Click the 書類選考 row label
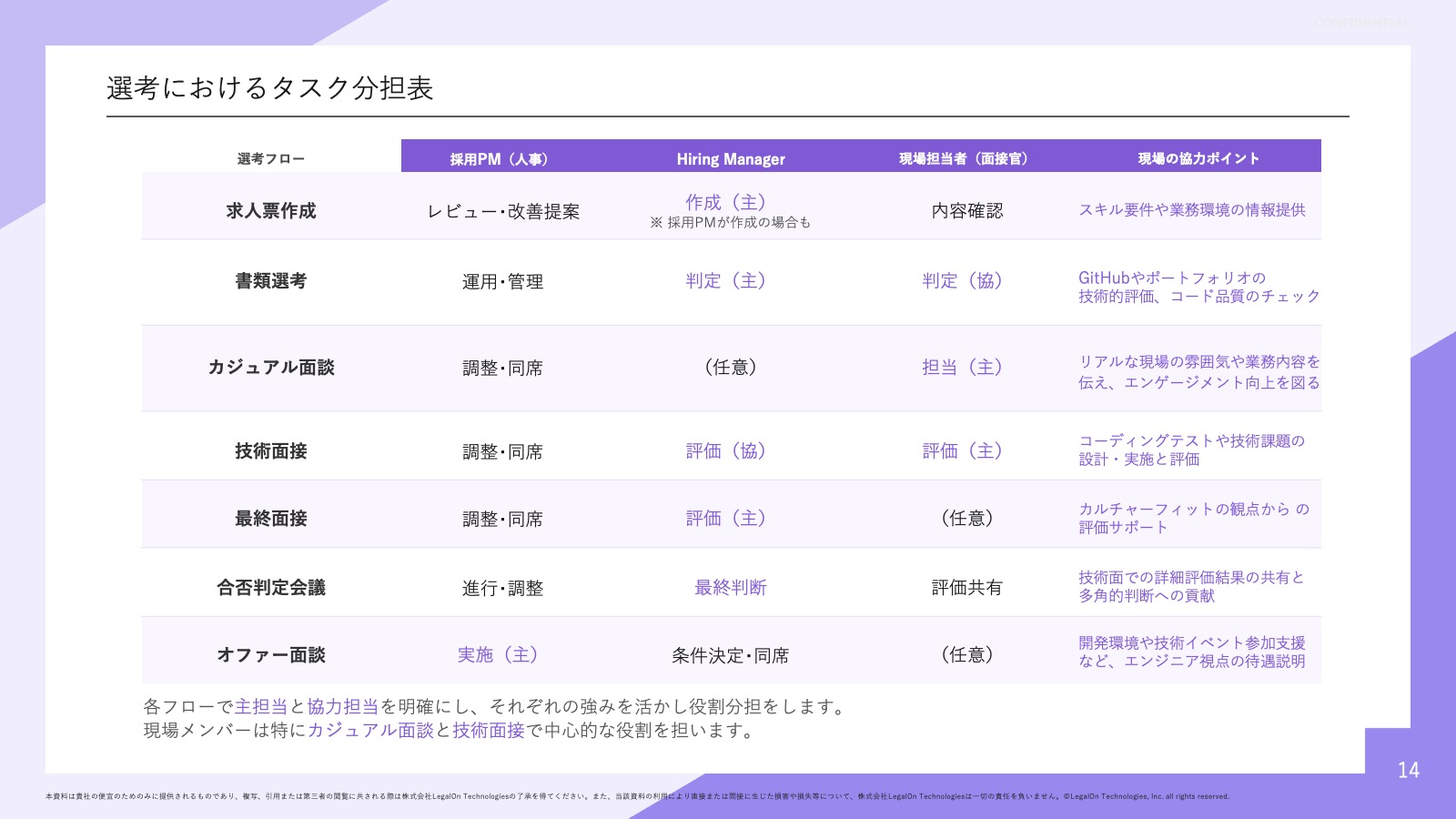 [271, 281]
